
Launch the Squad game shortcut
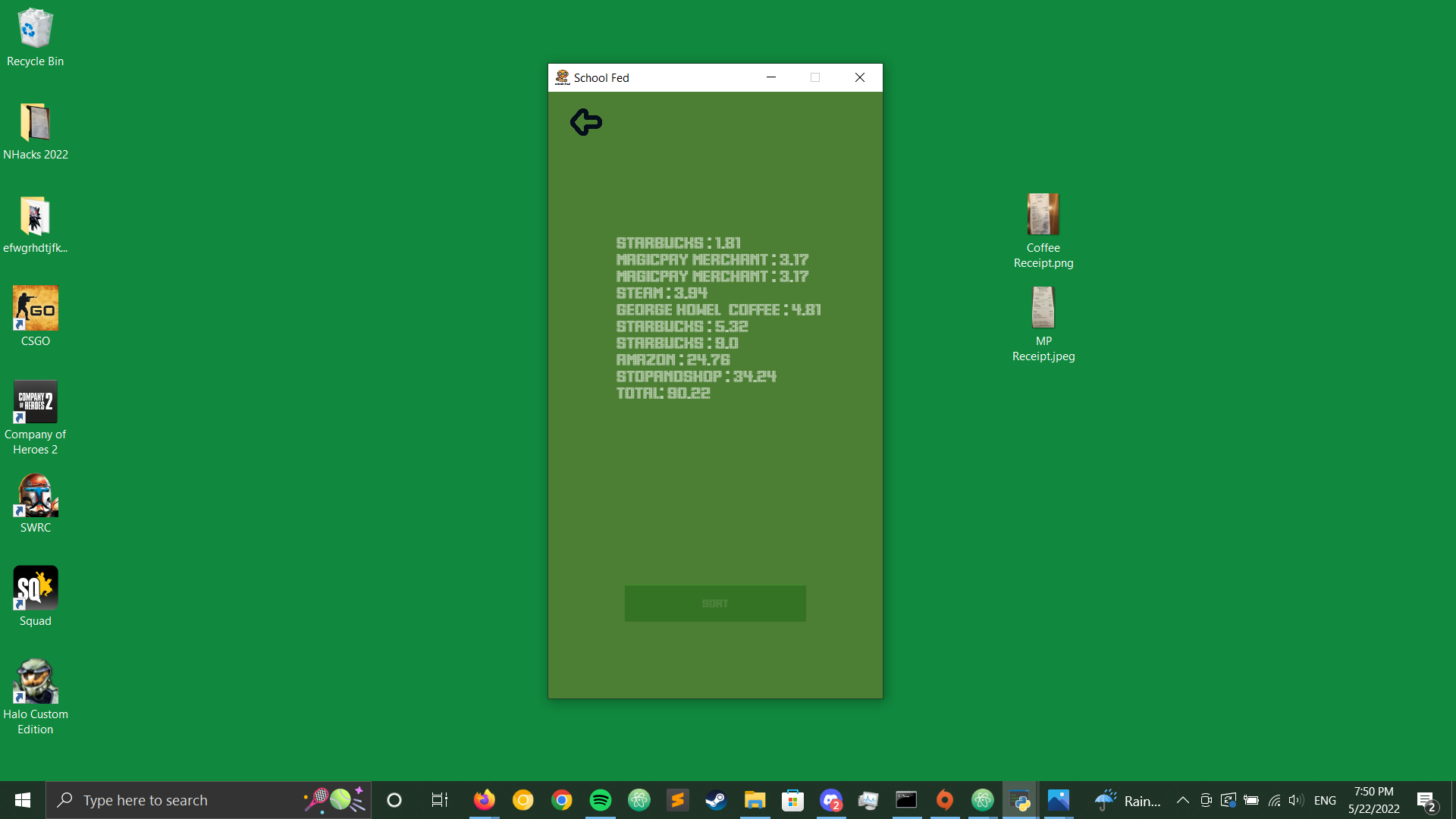coord(35,588)
